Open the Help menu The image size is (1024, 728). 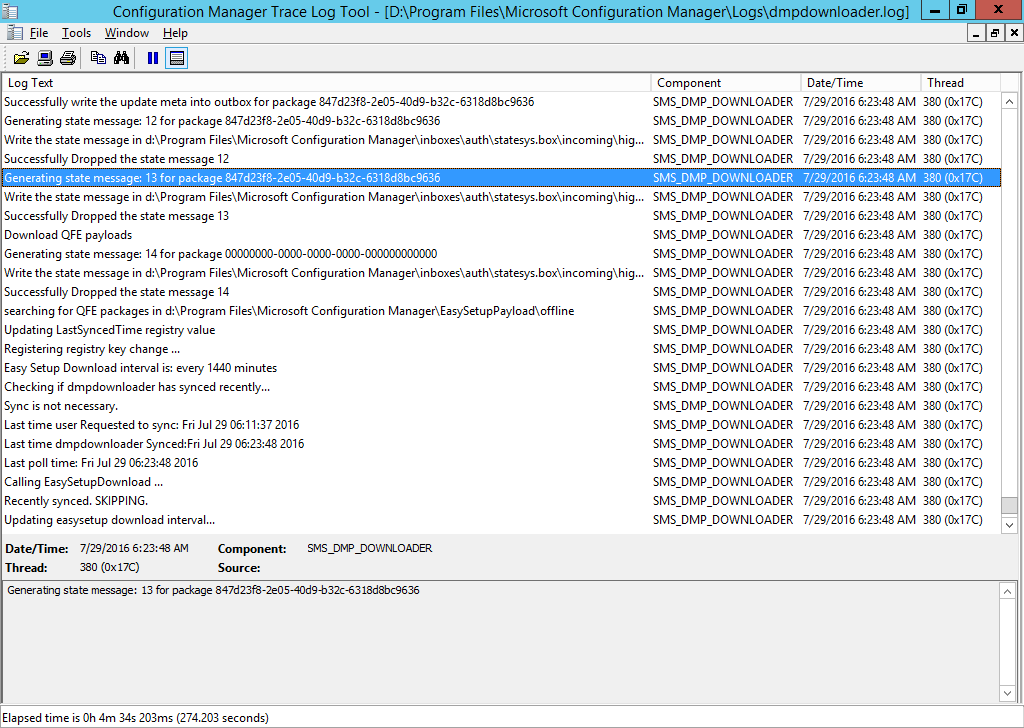[x=175, y=33]
